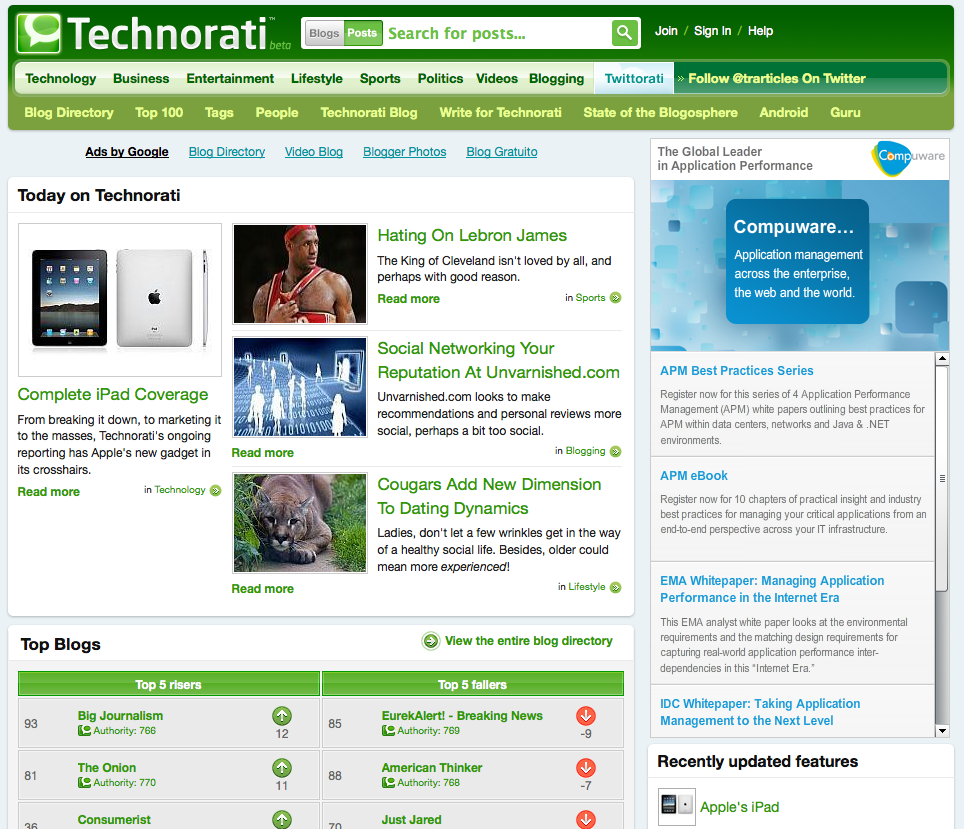This screenshot has height=829, width=964.
Task: Click the ad panel scrollbar up arrow
Action: [942, 358]
